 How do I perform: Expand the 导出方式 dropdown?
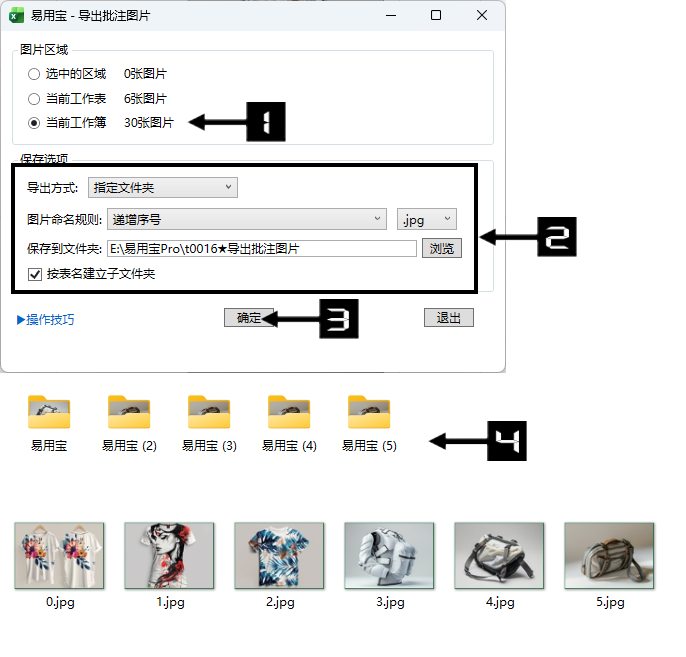click(163, 187)
